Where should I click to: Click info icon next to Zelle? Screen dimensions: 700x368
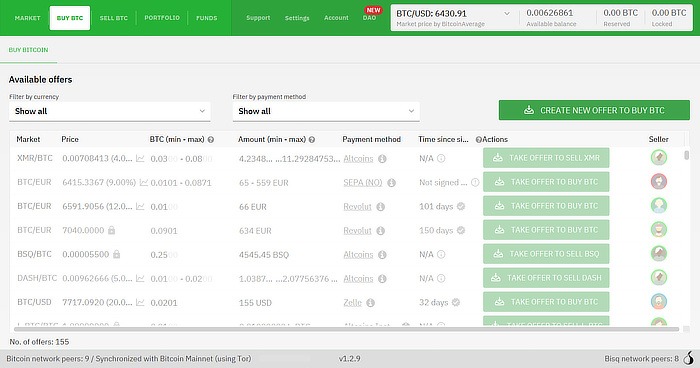click(371, 303)
